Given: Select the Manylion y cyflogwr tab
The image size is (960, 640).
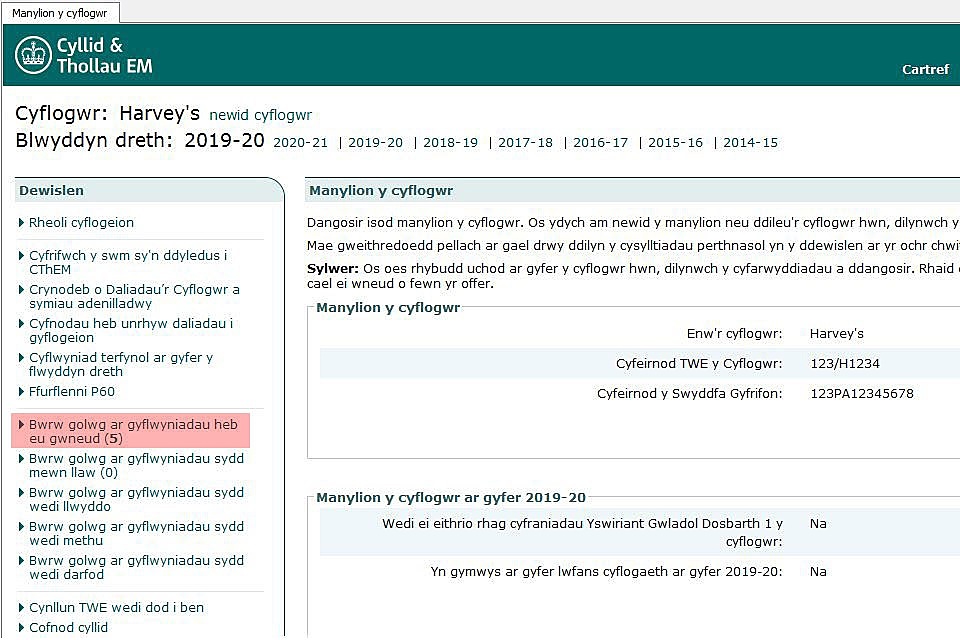Looking at the screenshot, I should tap(60, 13).
